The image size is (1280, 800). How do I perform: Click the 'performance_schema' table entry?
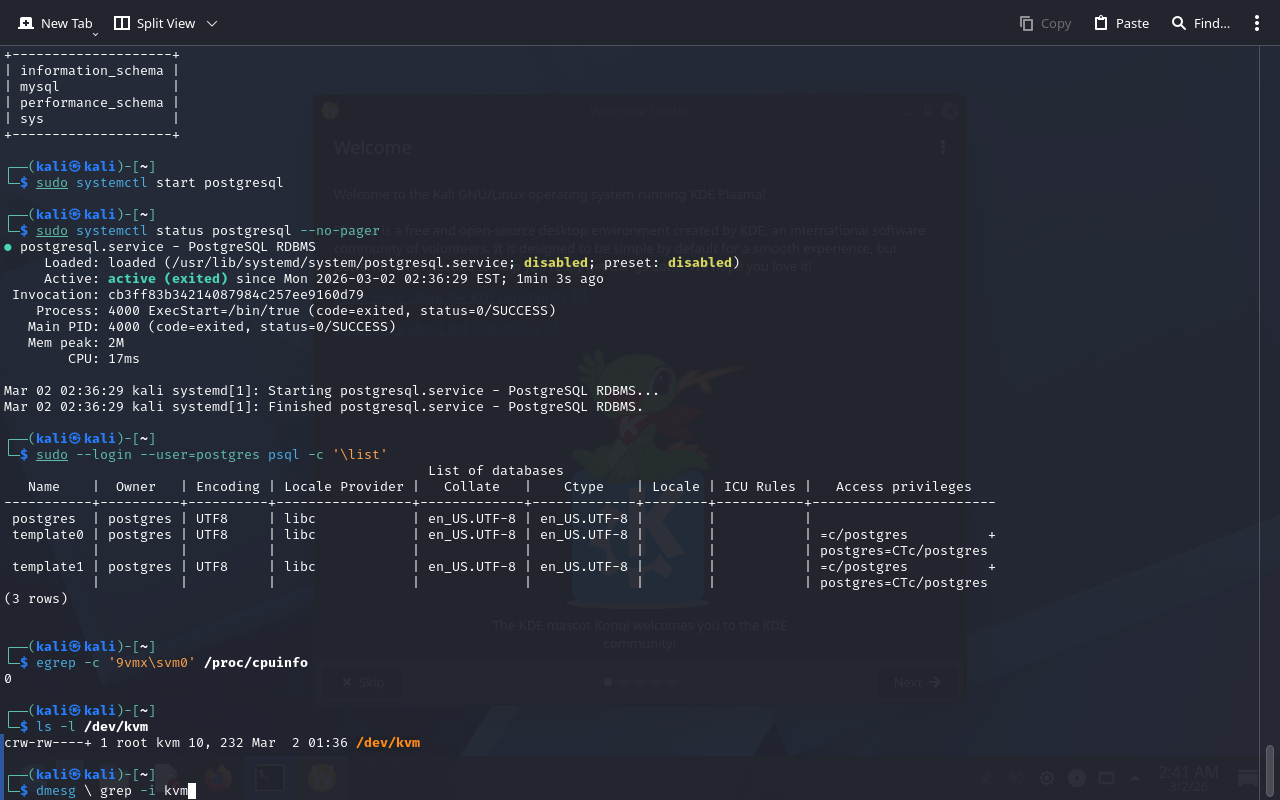point(91,103)
